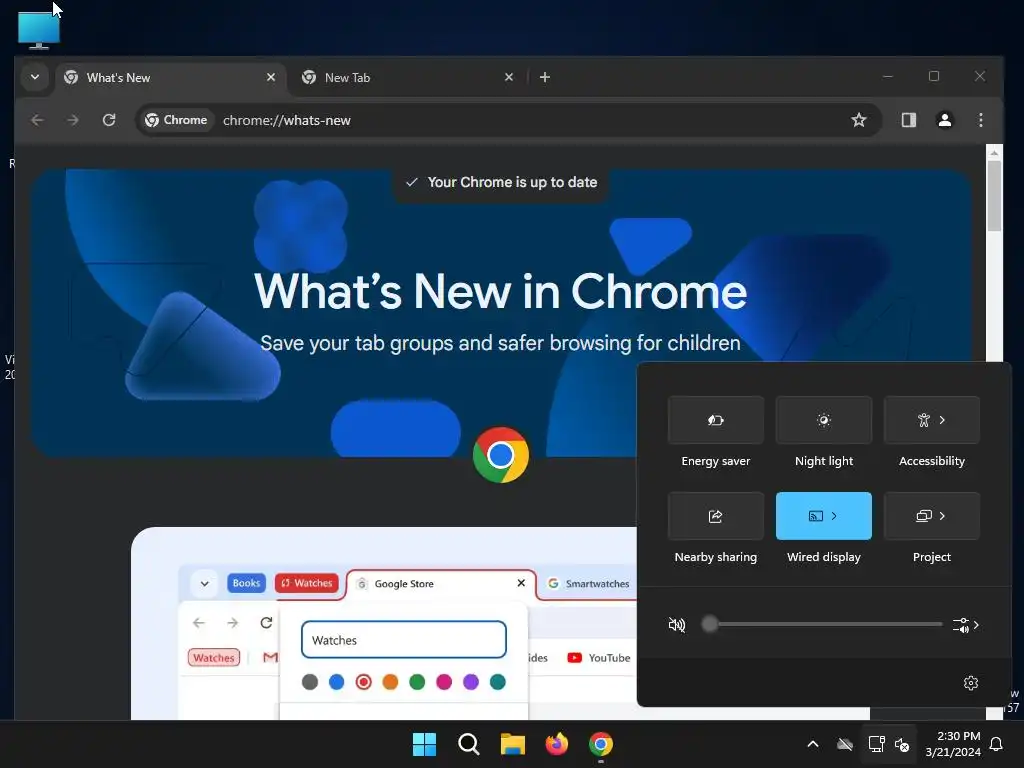
Task: Switch to the What's New tab
Action: click(x=170, y=78)
